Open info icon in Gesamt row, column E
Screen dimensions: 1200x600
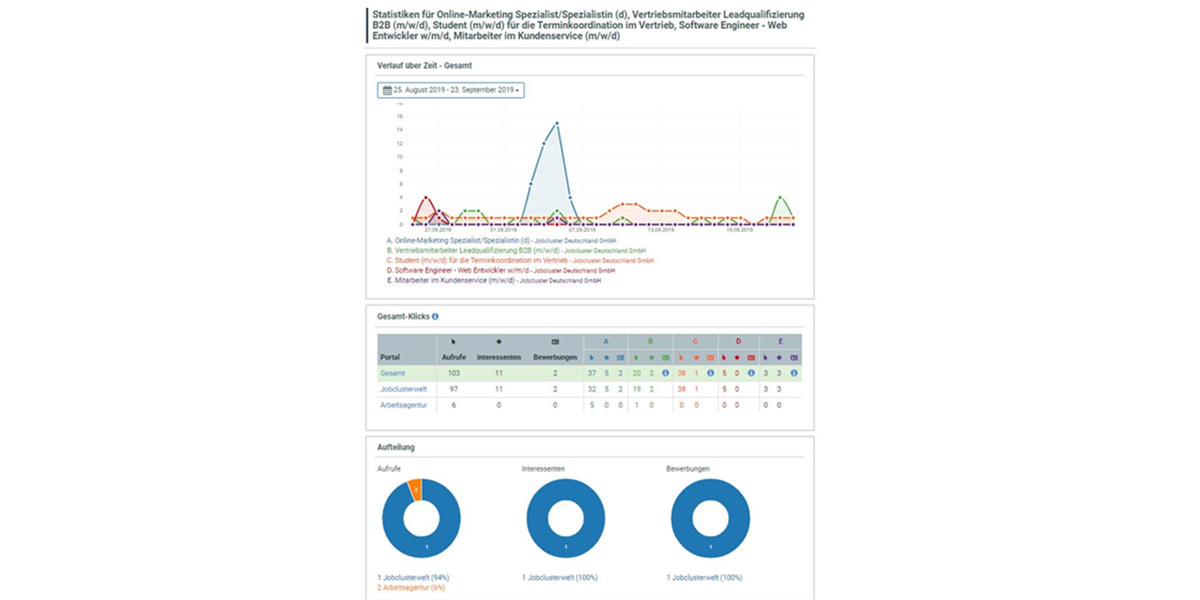[794, 373]
